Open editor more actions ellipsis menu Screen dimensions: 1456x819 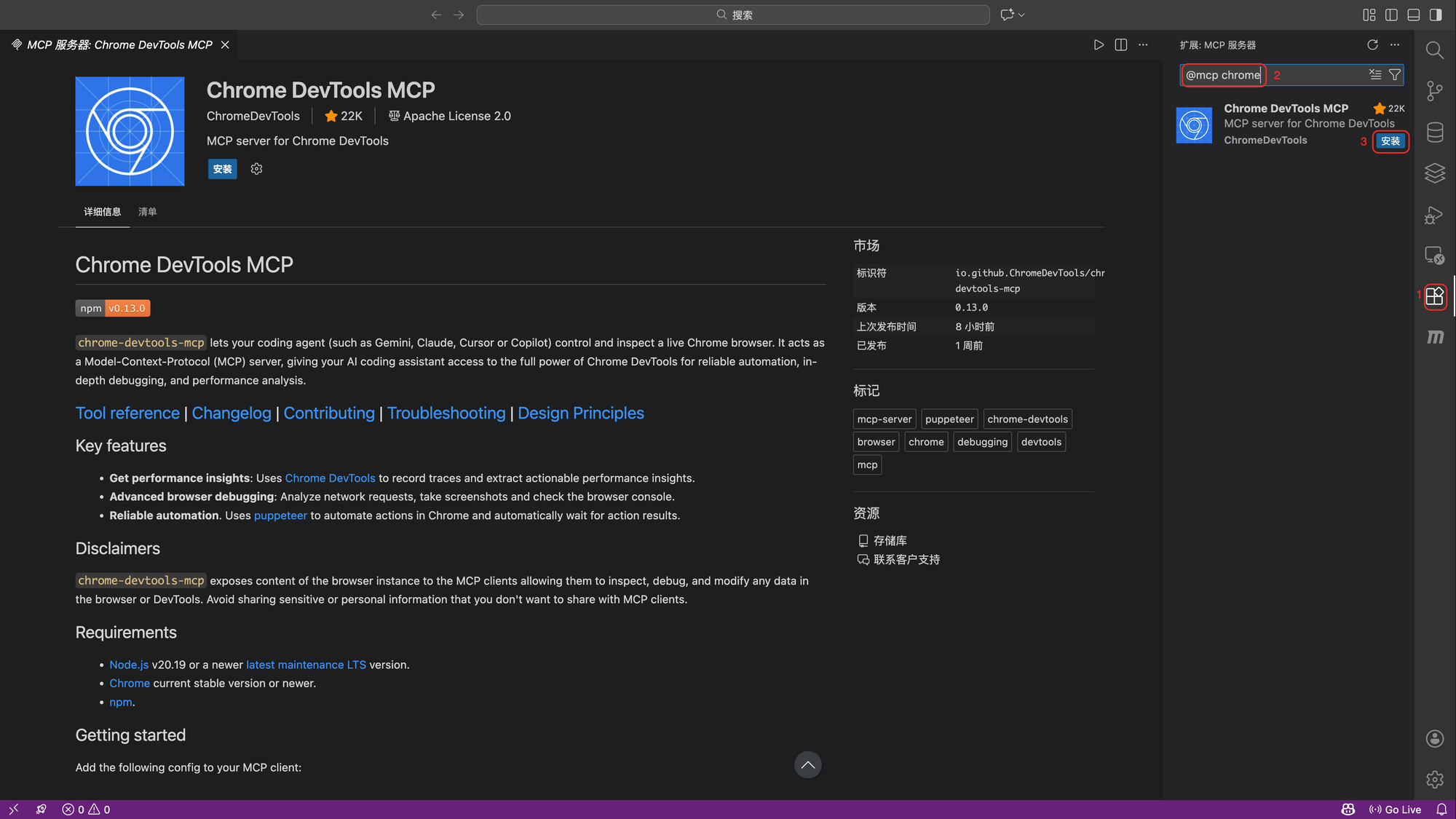click(x=1143, y=45)
